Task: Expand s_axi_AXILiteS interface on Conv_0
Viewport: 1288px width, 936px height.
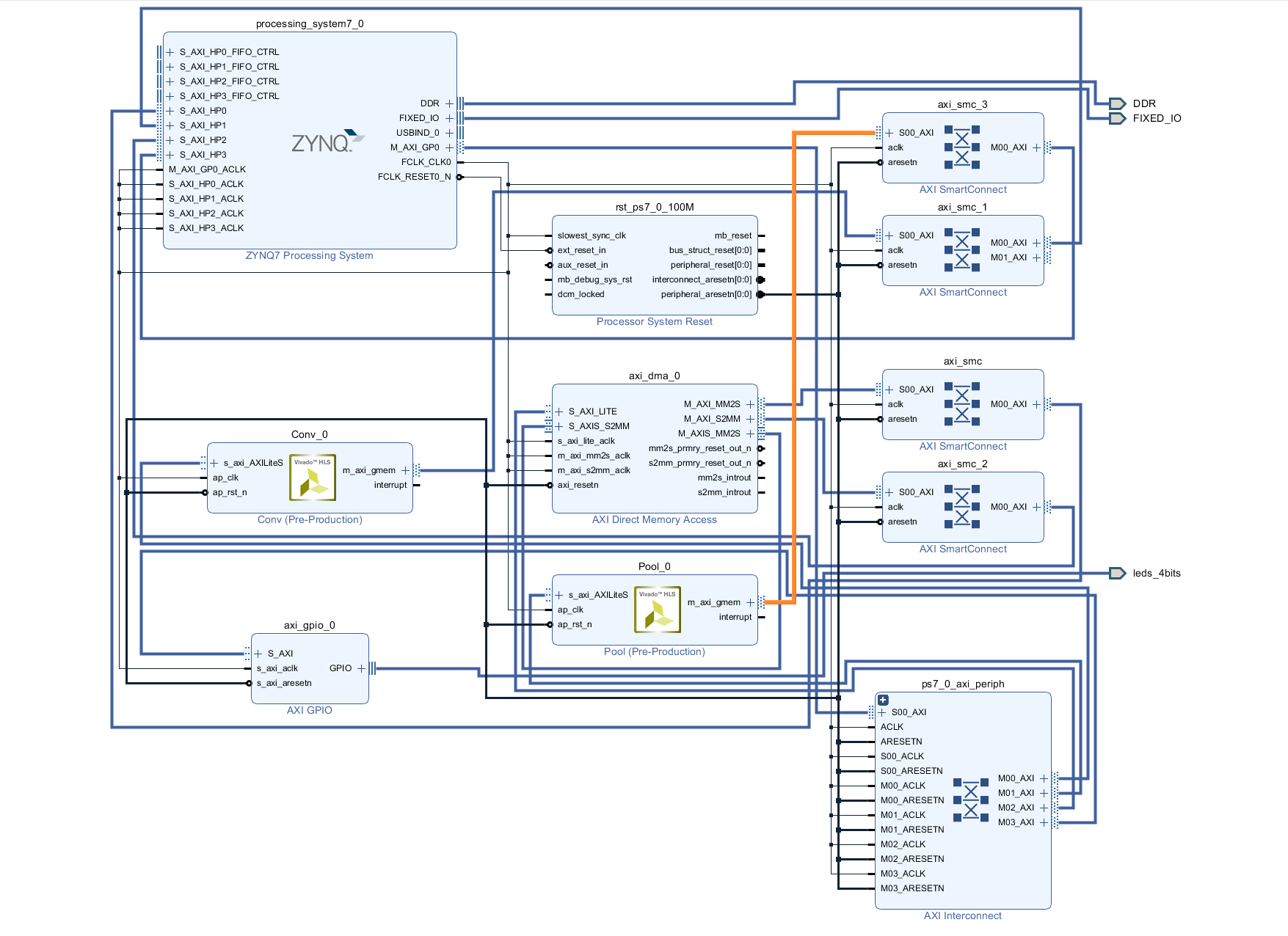Action: pos(214,463)
